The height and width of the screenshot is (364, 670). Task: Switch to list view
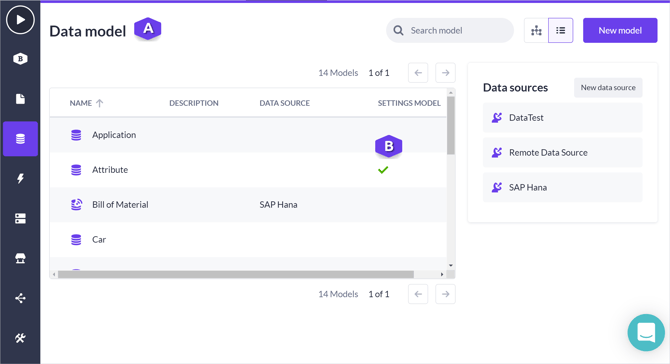tap(561, 30)
